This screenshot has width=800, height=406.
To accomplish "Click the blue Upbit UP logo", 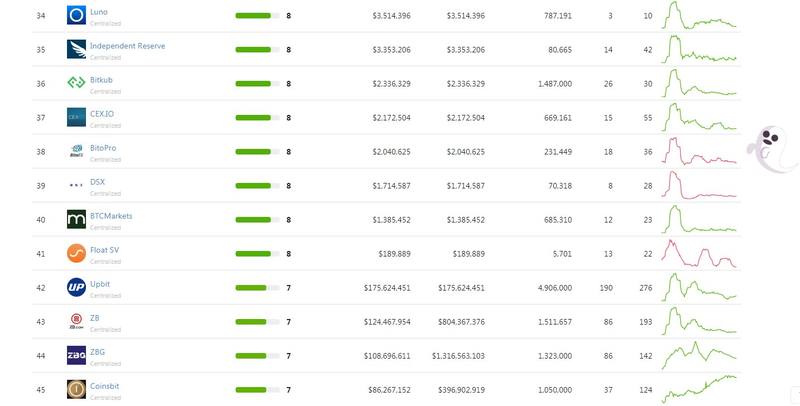I will pos(77,288).
